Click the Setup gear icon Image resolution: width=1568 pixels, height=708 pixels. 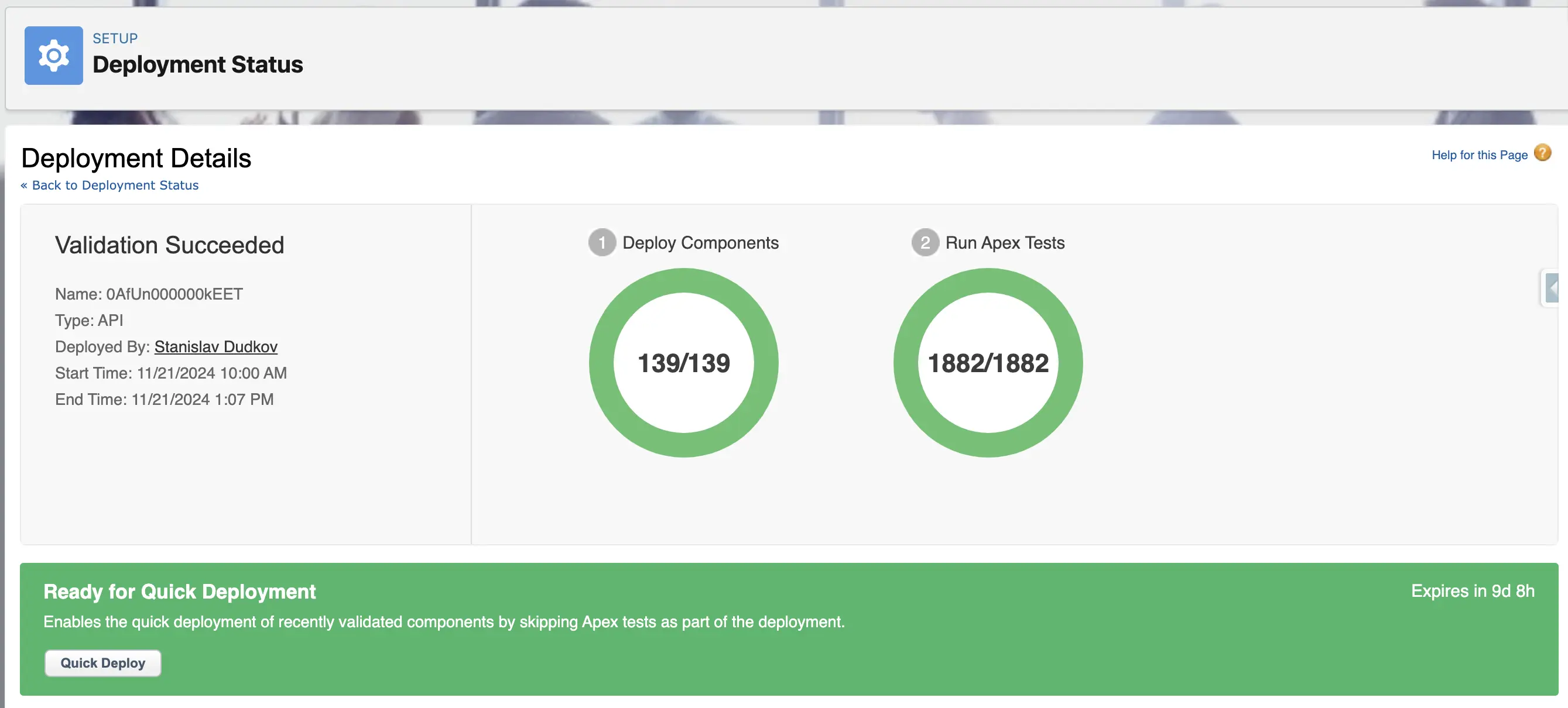point(53,56)
